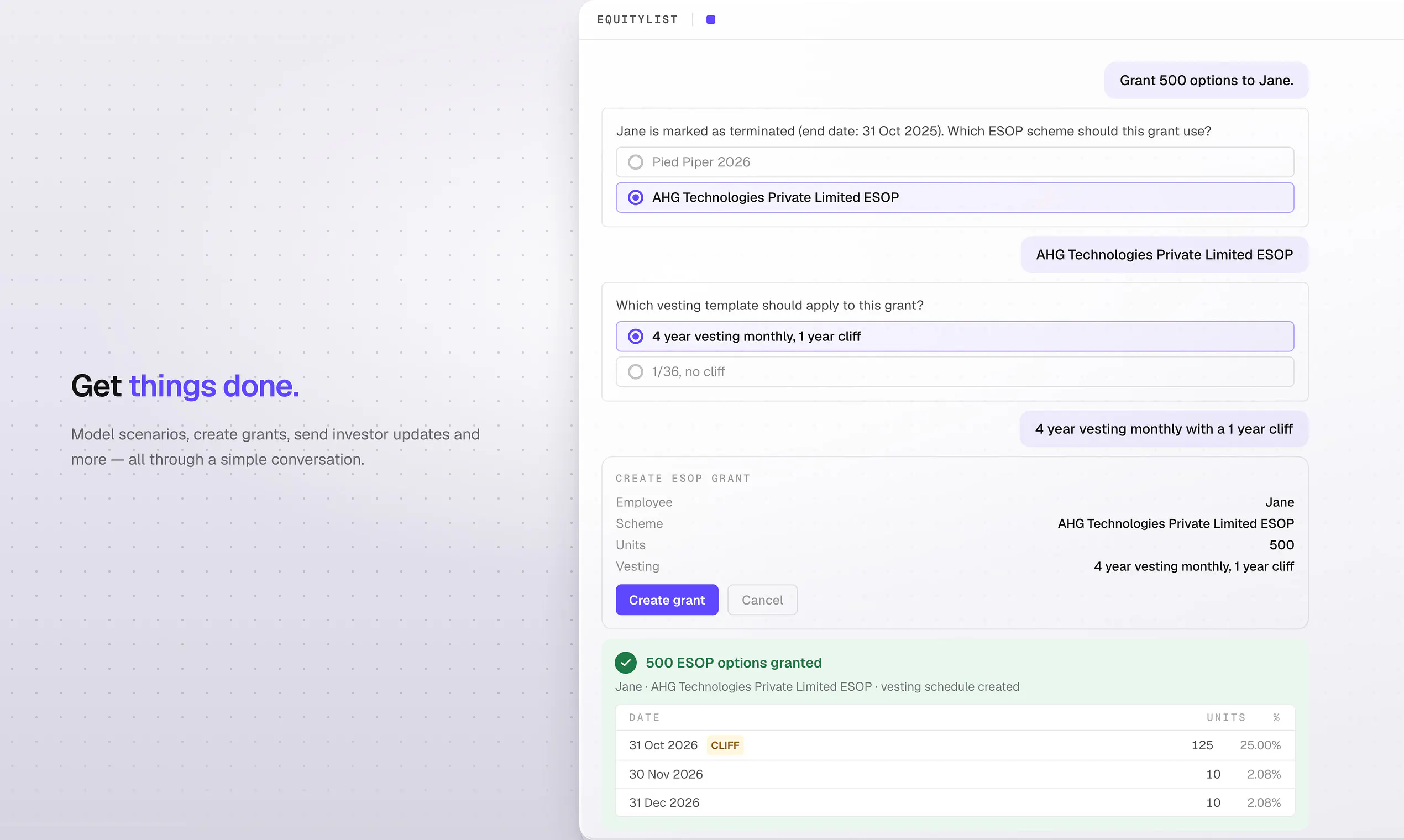Click the 31 Dec 2026 date cell
1404x840 pixels.
coord(664,802)
